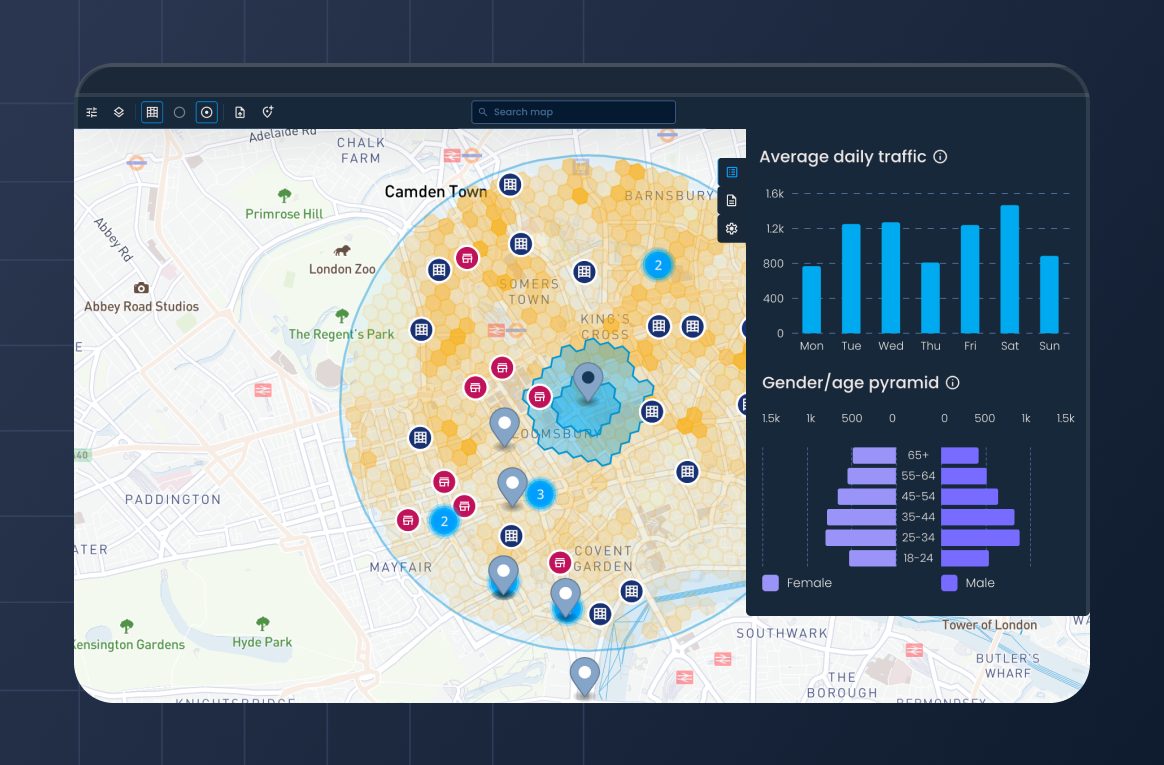Image resolution: width=1164 pixels, height=765 pixels.
Task: Click the Male legend color swatch
Action: [x=949, y=582]
